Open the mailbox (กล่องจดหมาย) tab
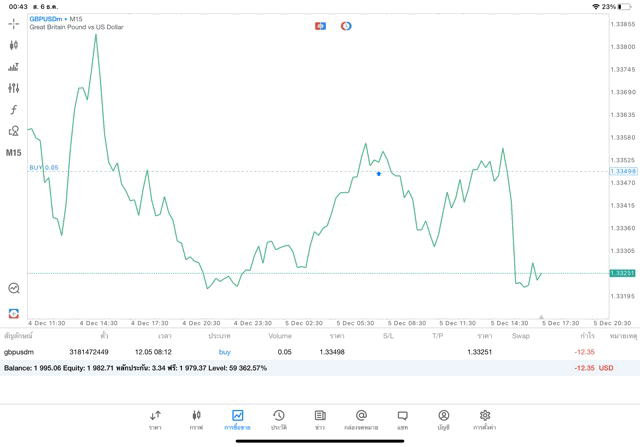 click(361, 419)
